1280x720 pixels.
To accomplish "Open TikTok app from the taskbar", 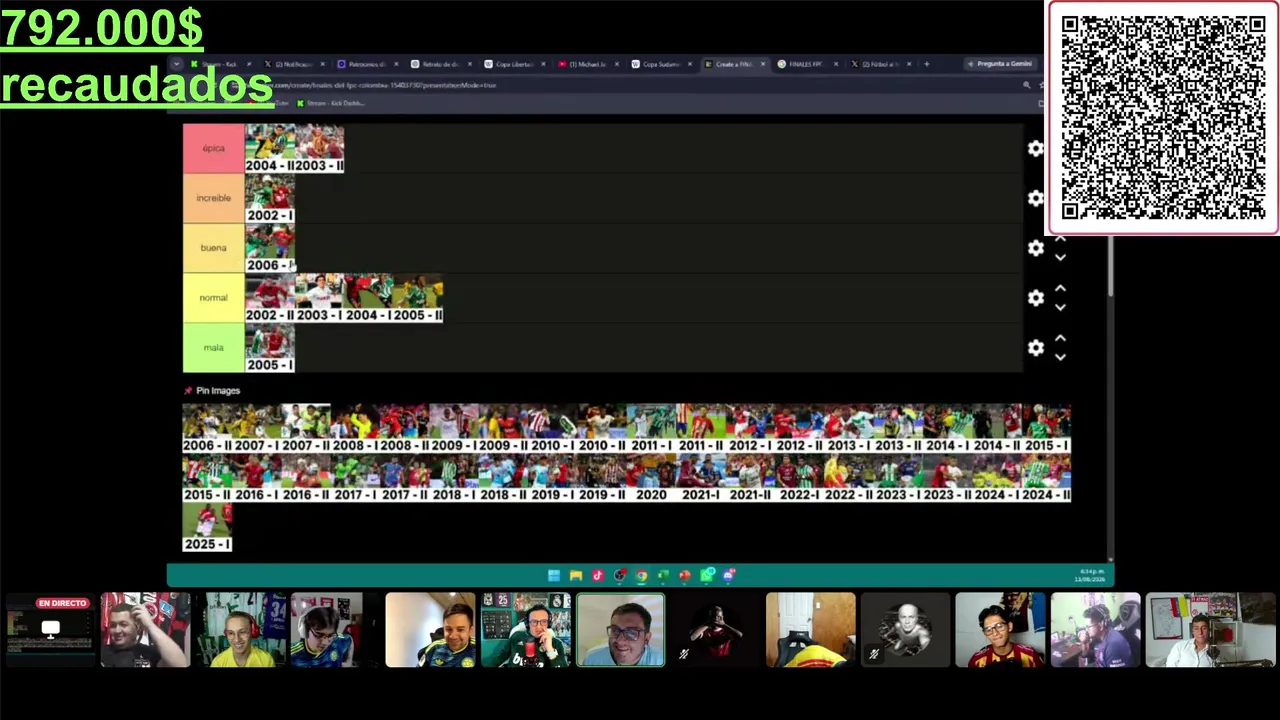I will pos(597,575).
